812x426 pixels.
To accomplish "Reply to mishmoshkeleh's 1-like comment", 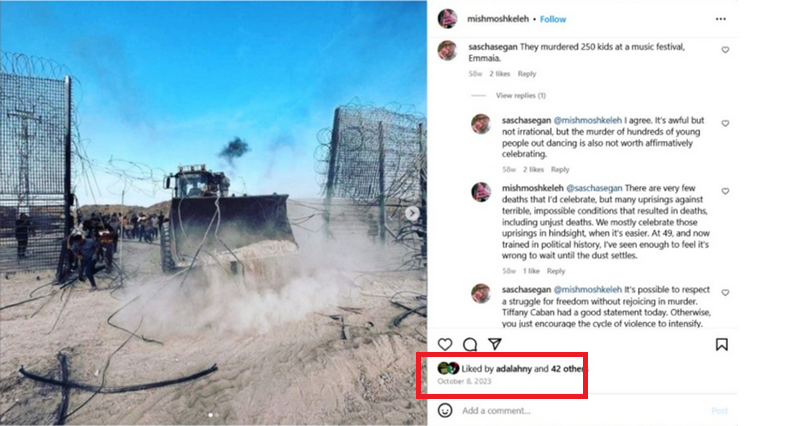I will coord(556,271).
